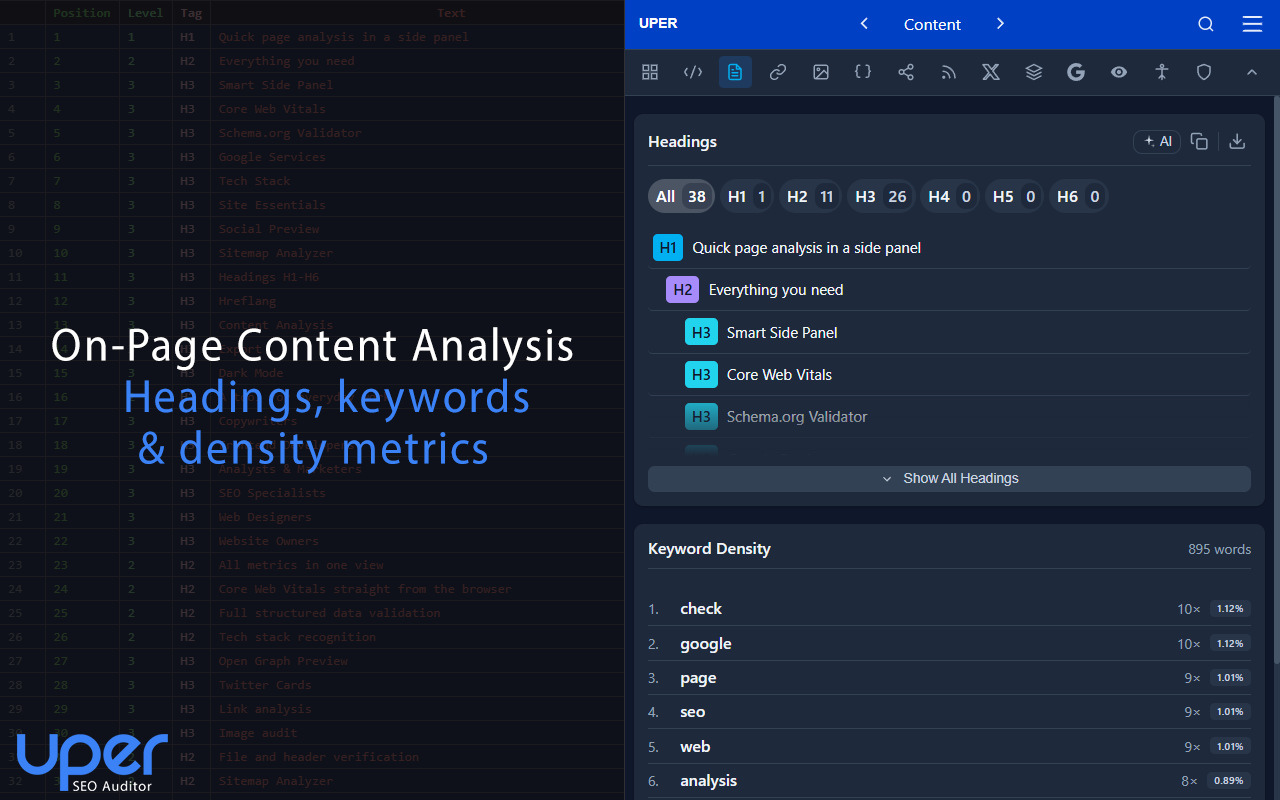Viewport: 1280px width, 800px height.
Task: Check the RSS feed analysis
Action: 948,72
